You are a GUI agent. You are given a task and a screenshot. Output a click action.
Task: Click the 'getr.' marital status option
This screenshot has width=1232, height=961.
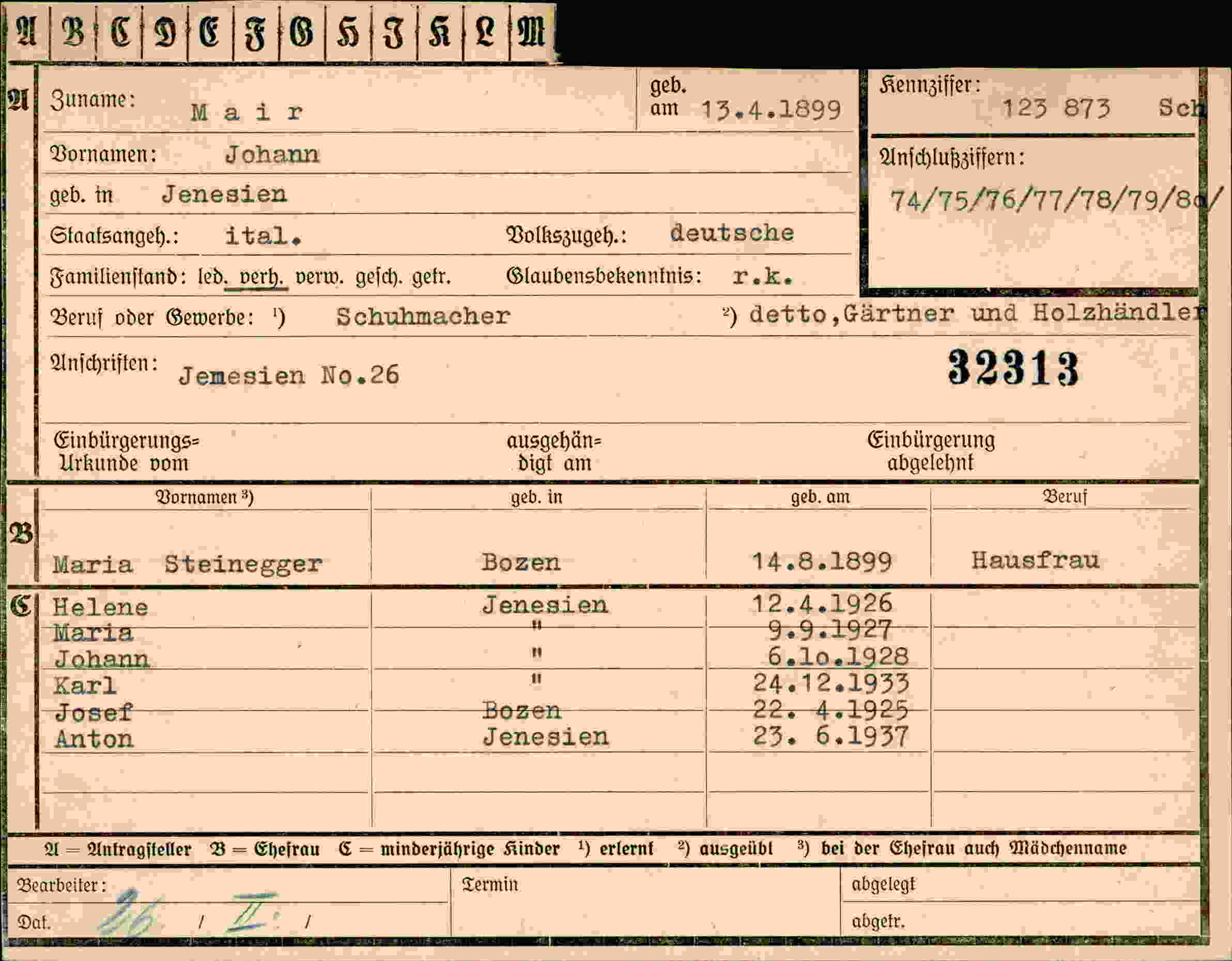pos(432,277)
